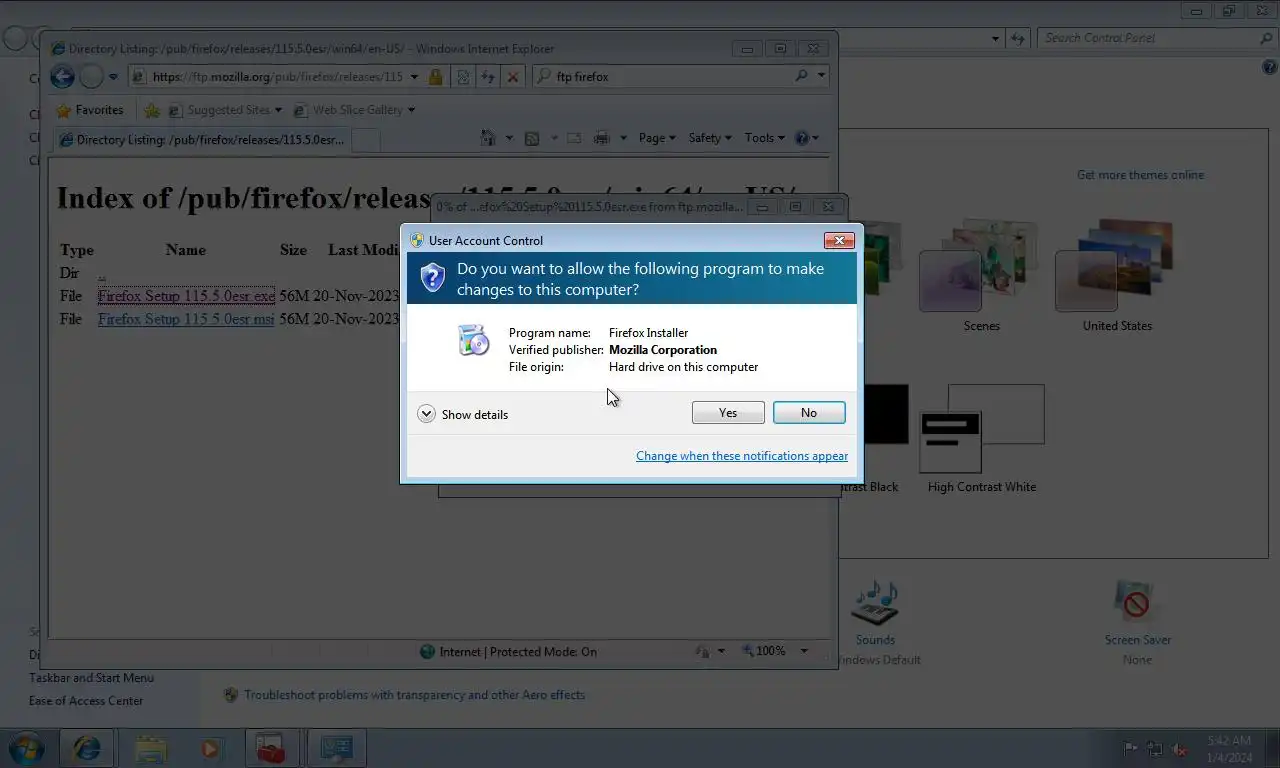
Task: Open the recent pages dropdown beside Forward
Action: tap(113, 76)
